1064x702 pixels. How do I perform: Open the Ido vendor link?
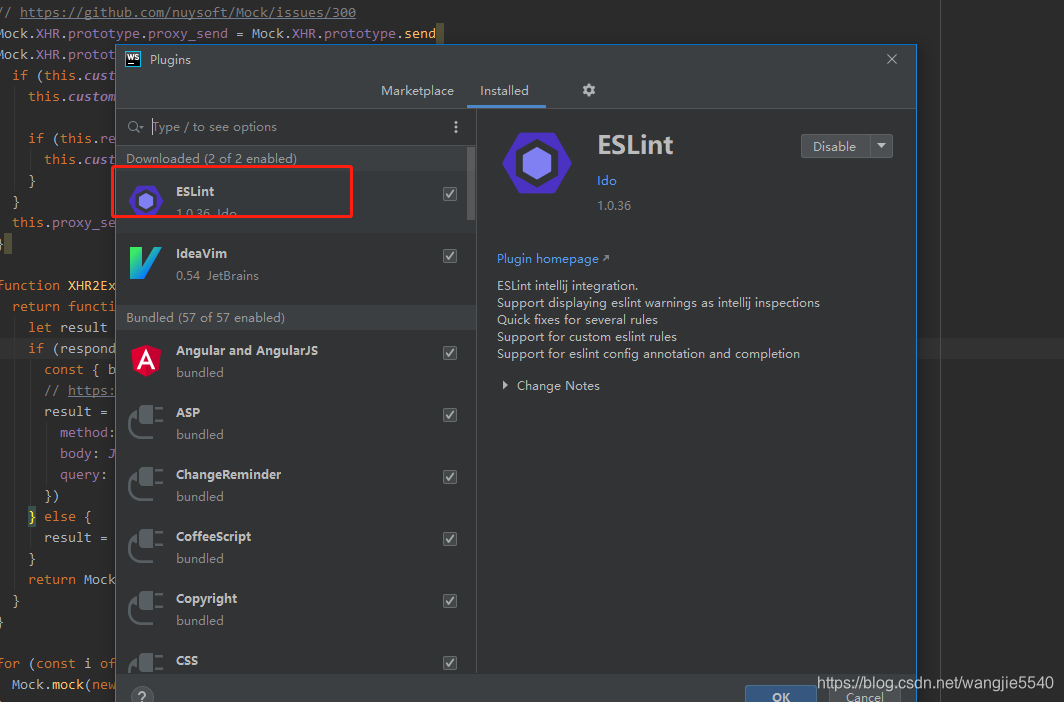click(607, 180)
